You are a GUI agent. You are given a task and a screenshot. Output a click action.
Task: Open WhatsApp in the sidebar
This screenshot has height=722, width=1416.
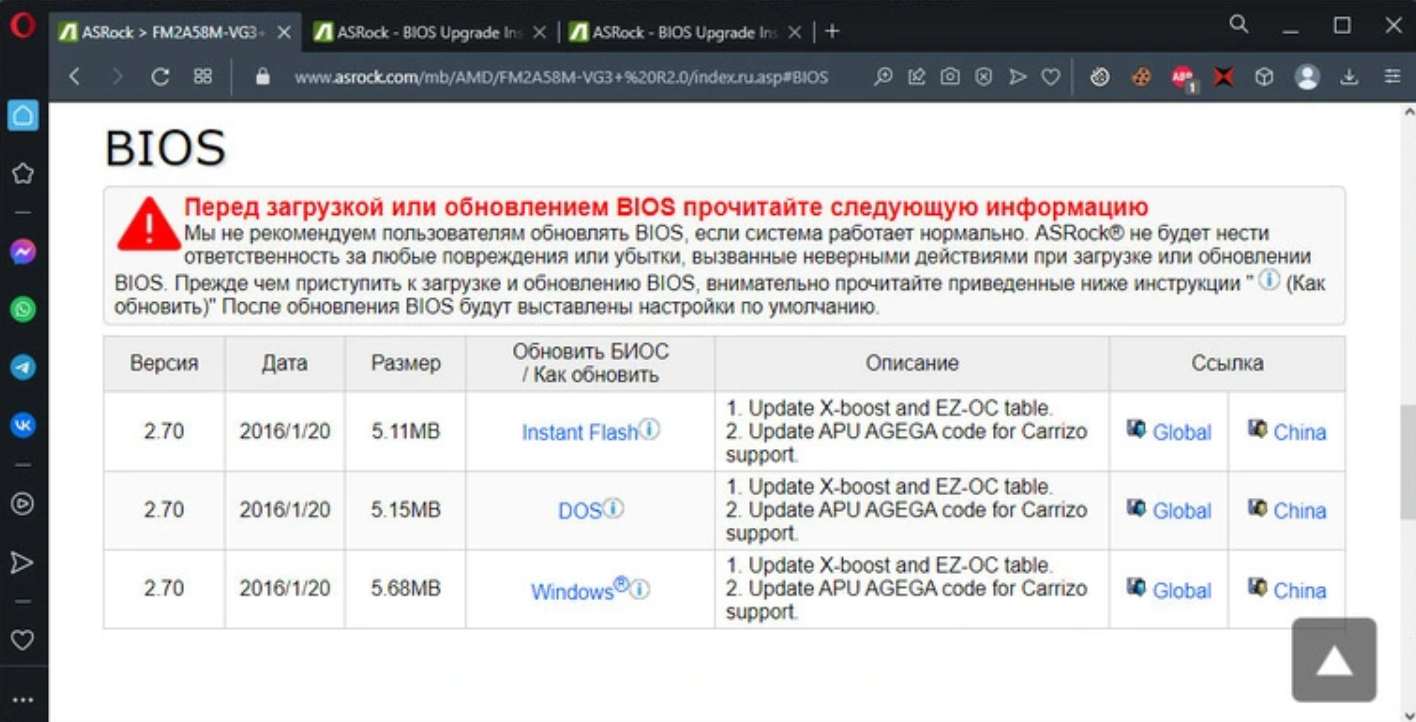click(x=22, y=309)
